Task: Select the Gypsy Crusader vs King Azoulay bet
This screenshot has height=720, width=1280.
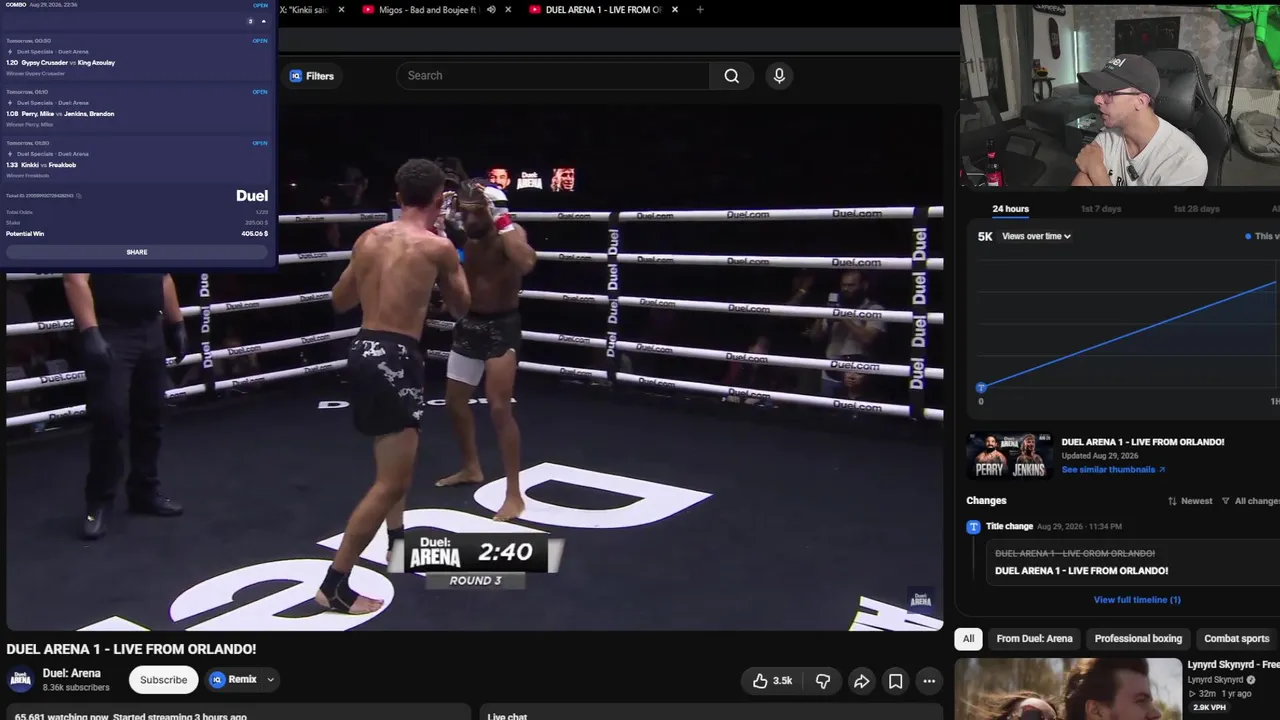Action: pos(137,56)
